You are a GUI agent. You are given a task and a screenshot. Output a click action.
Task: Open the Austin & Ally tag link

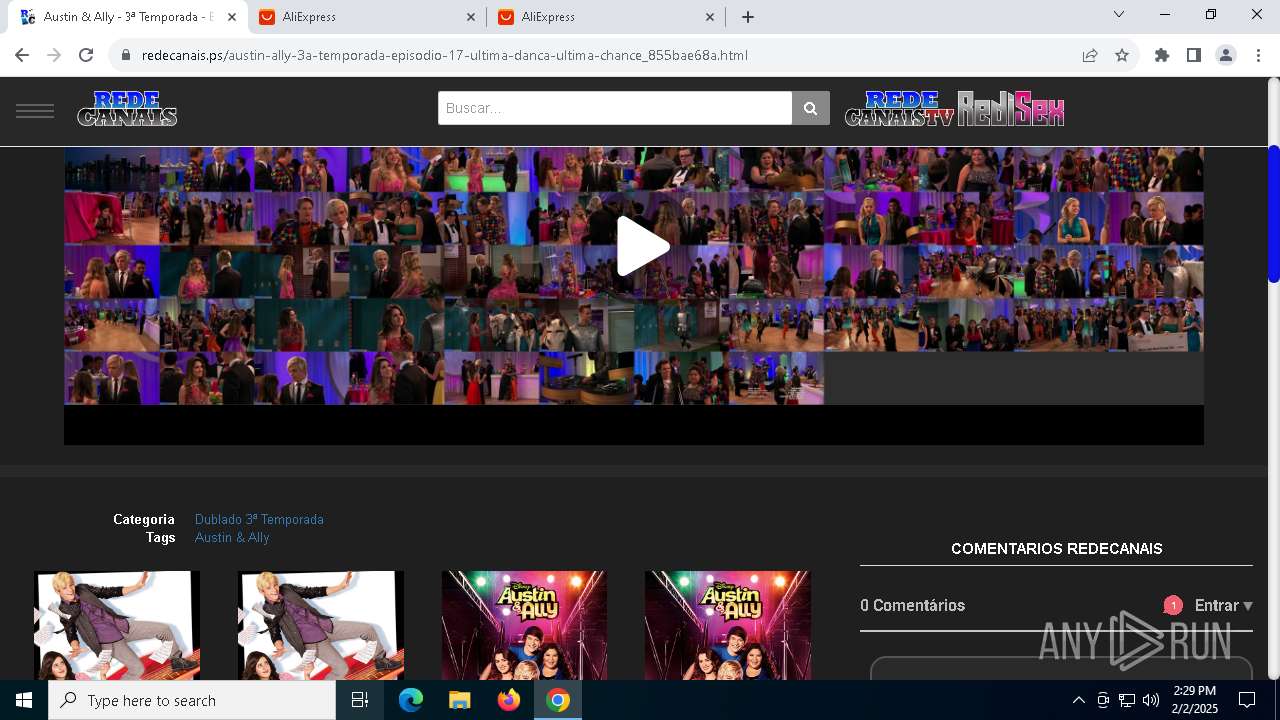point(232,537)
